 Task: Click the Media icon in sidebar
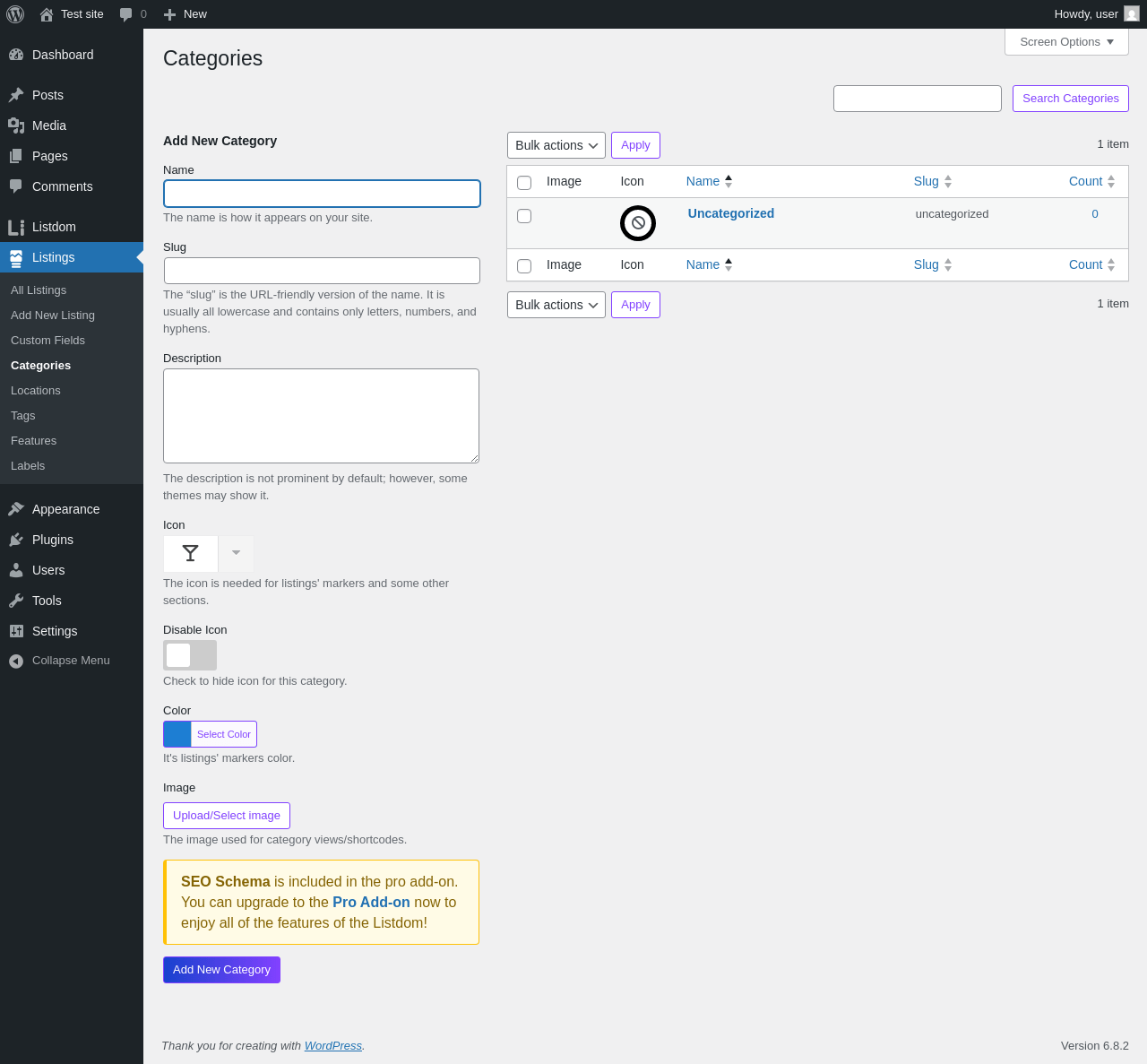[16, 125]
